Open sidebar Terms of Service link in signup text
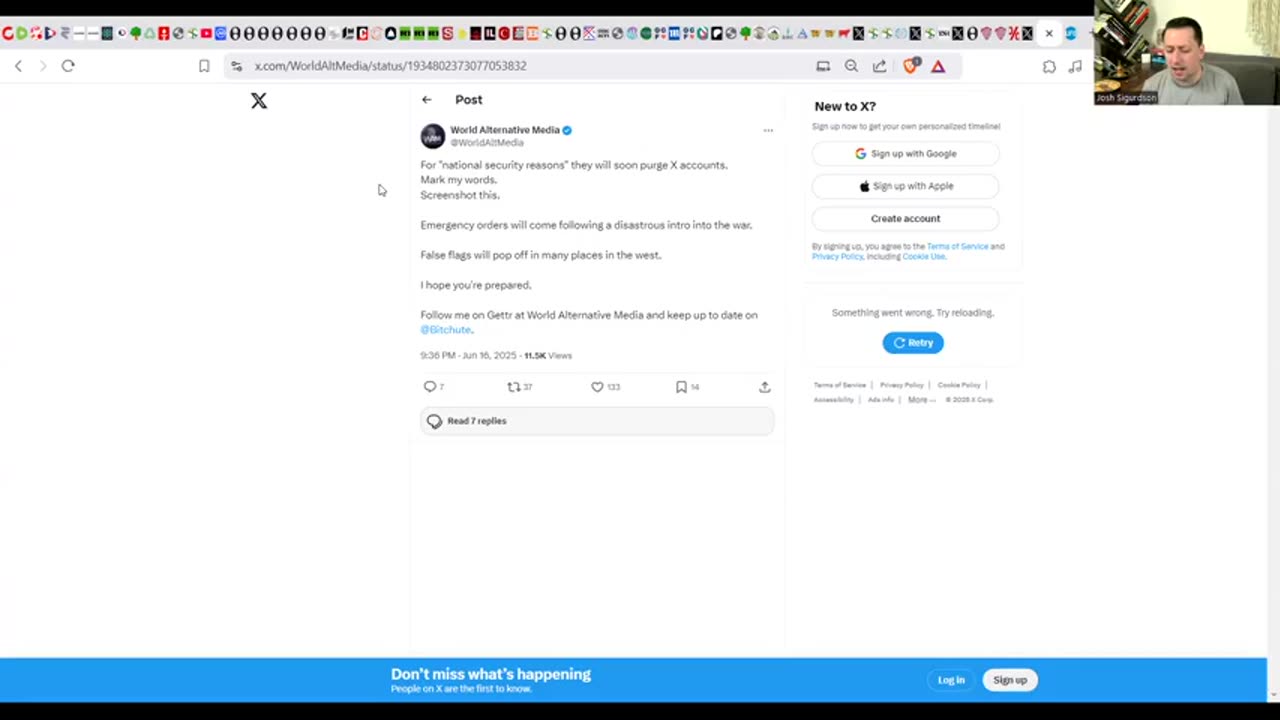The image size is (1280, 720). (x=957, y=246)
